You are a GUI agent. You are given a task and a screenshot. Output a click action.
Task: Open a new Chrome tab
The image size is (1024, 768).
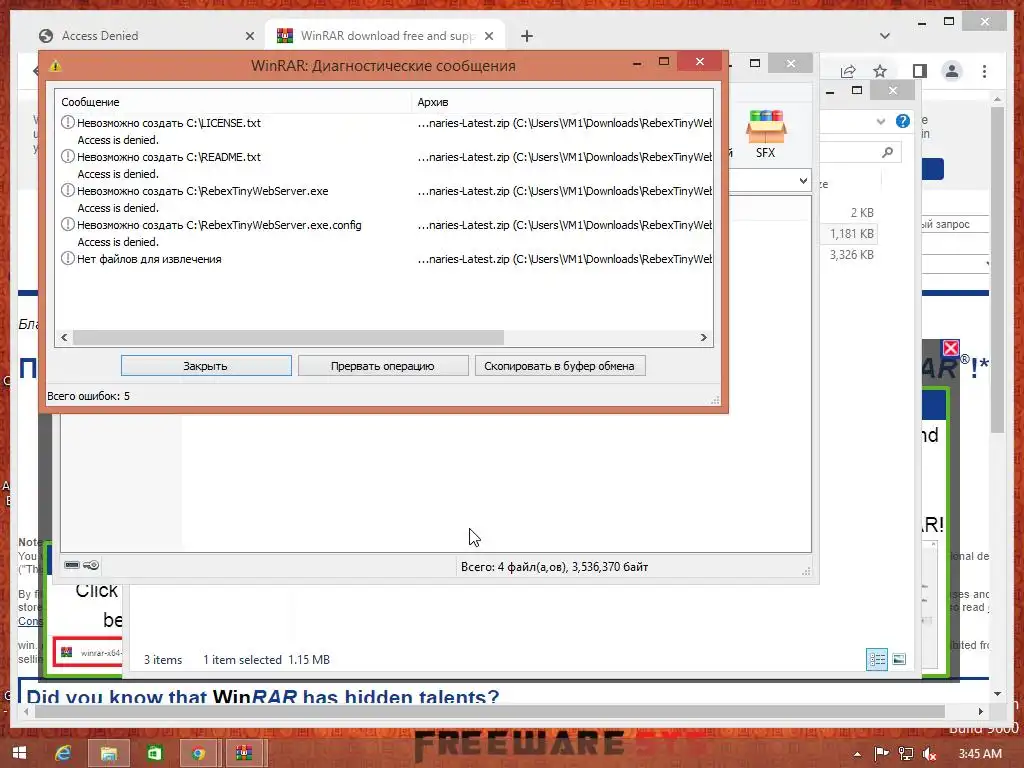click(527, 36)
